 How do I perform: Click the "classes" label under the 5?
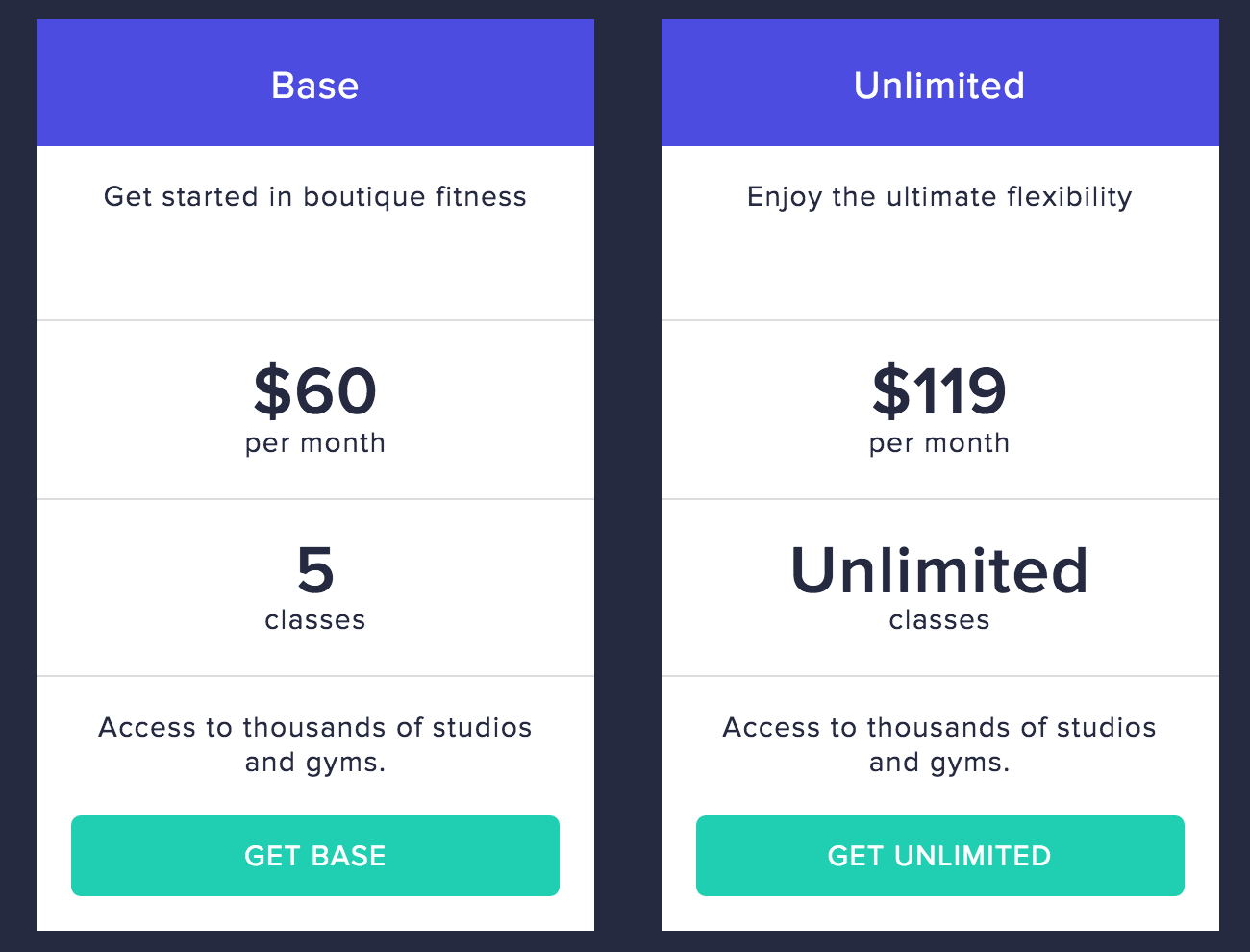click(315, 620)
